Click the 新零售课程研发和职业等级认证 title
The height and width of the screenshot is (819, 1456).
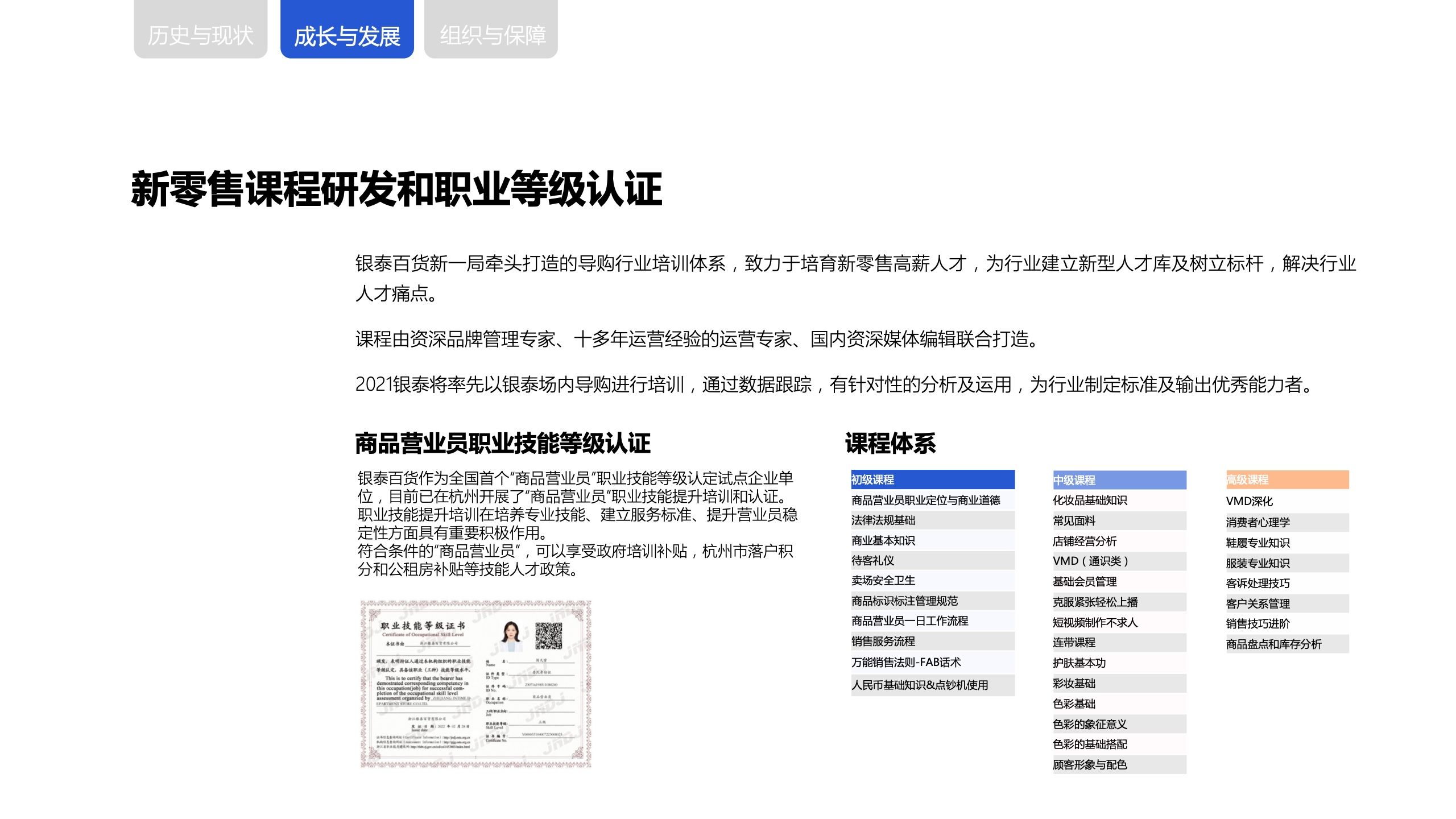(x=396, y=189)
